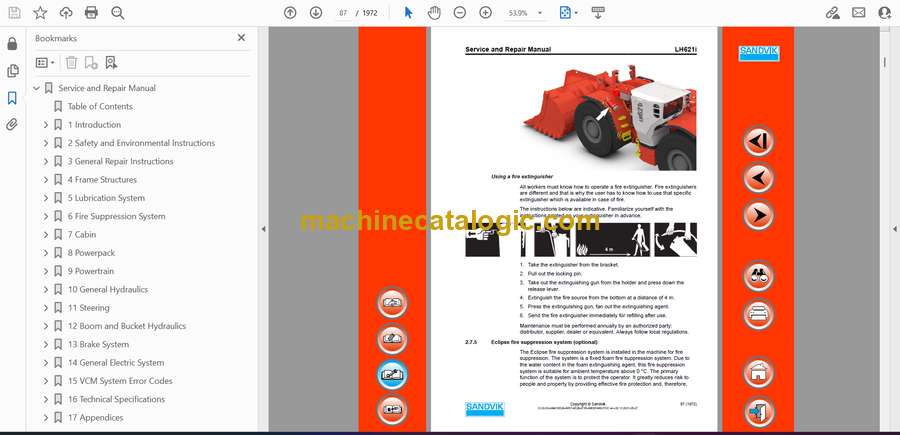Zoom in with plus button

click(x=486, y=13)
